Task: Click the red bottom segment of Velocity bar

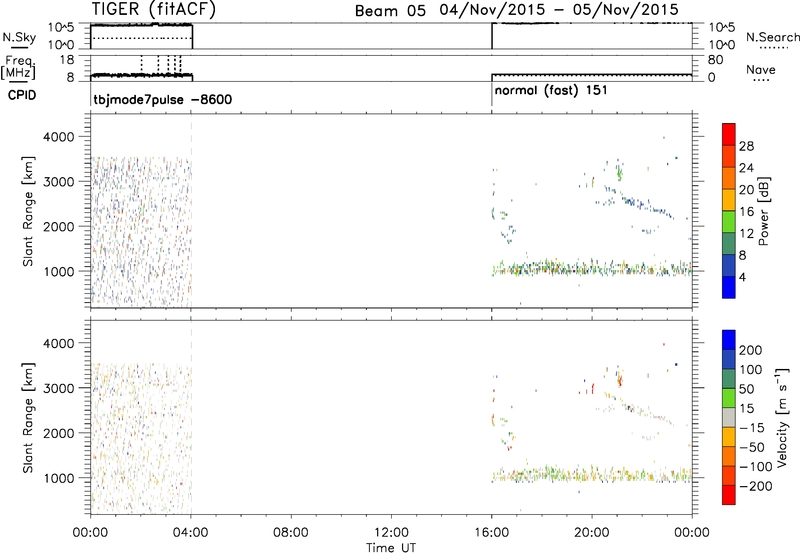Action: pos(729,495)
